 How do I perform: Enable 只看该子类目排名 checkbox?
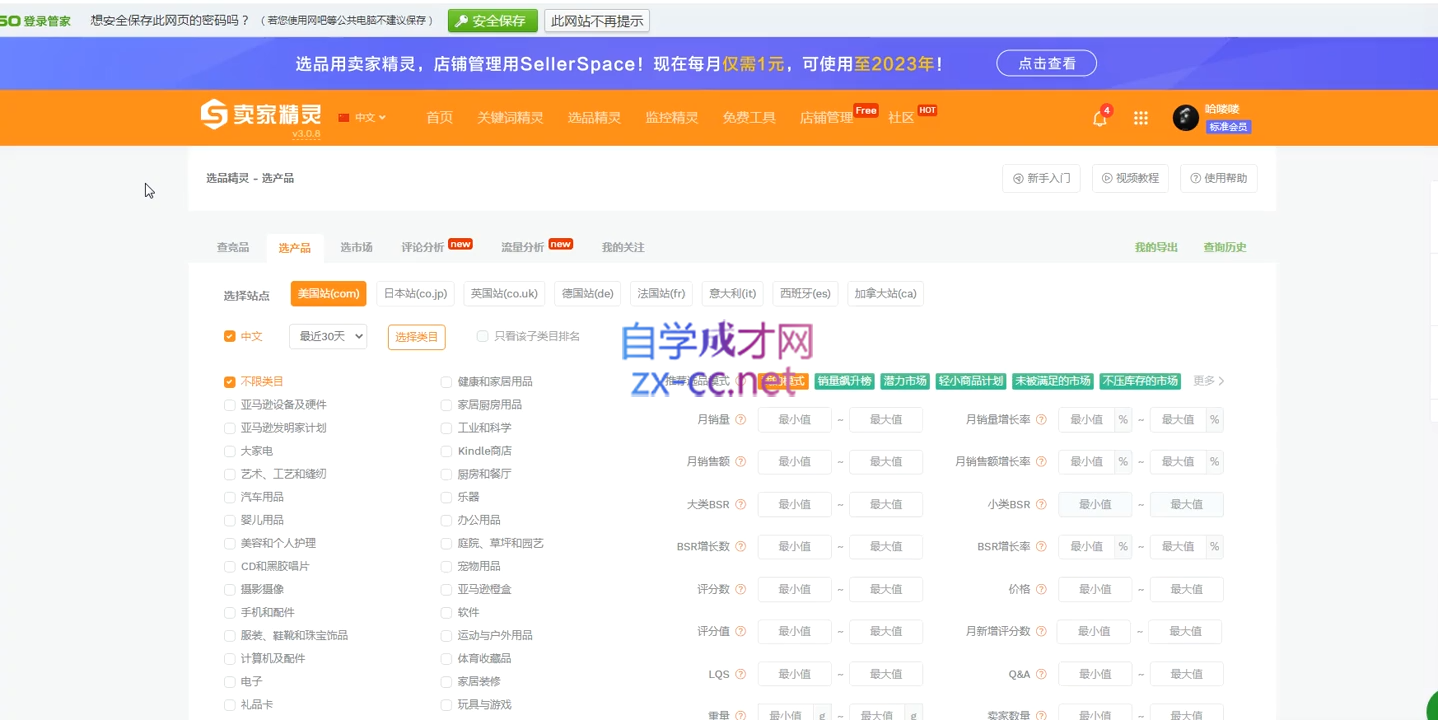pyautogui.click(x=483, y=337)
